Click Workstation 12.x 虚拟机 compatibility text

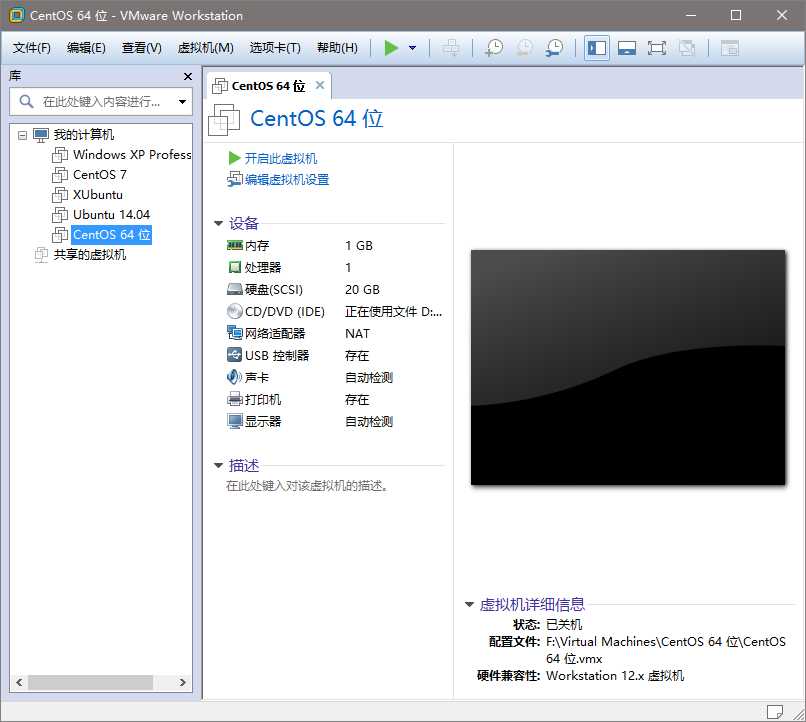[x=615, y=676]
